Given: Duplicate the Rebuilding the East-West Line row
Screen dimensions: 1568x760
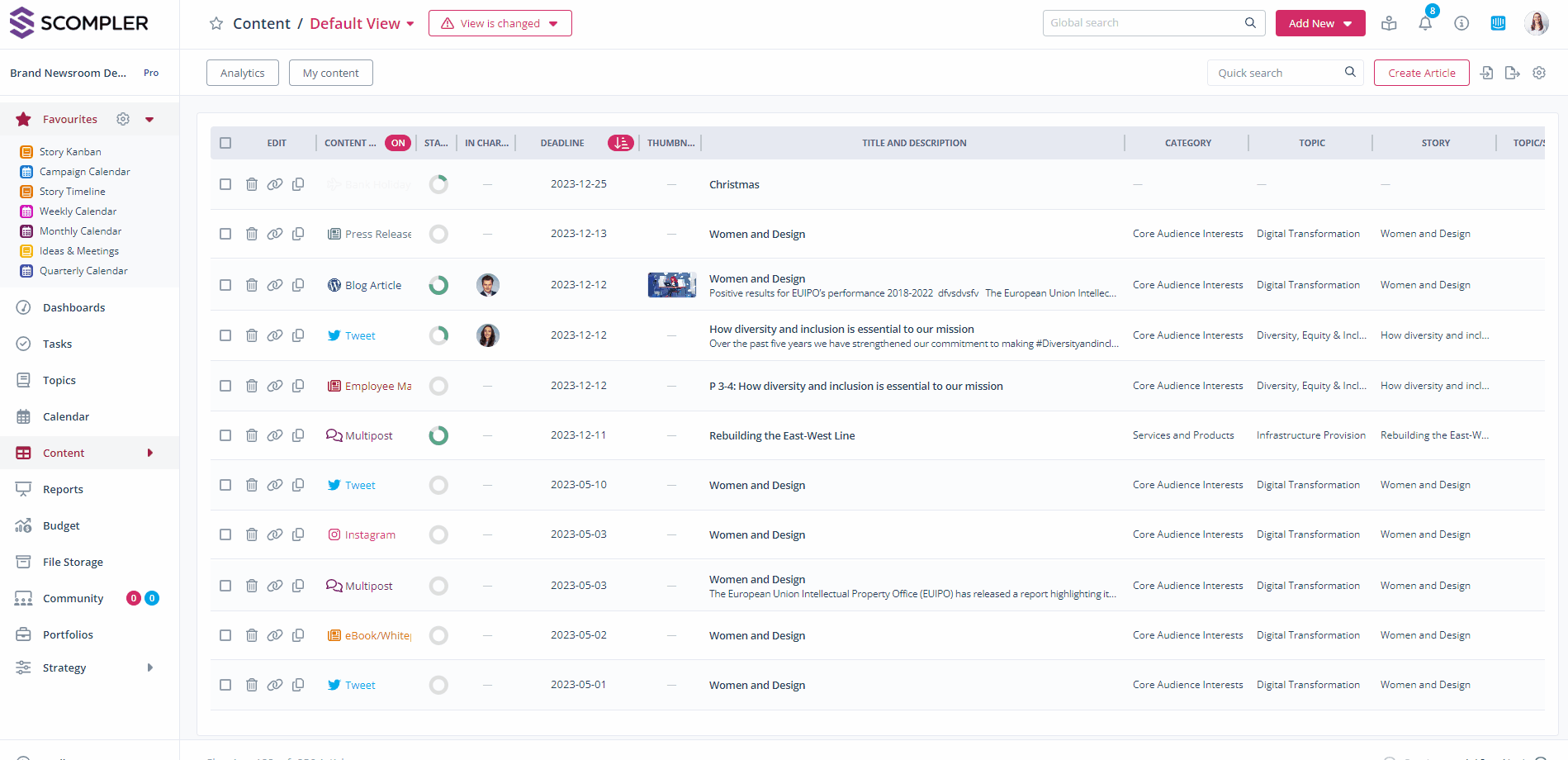Looking at the screenshot, I should [298, 435].
